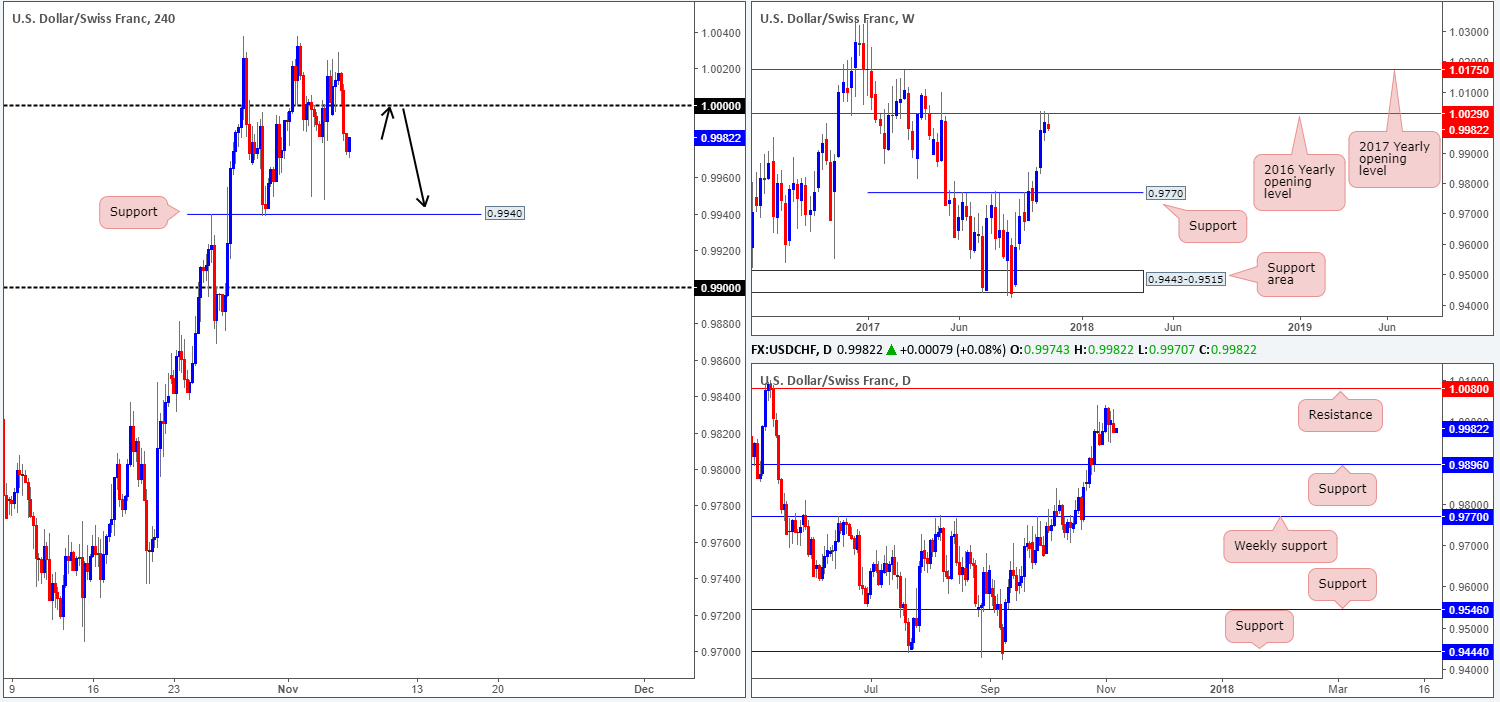1500x702 pixels.
Task: Click the 1.00290 price tag
Action: pos(1470,115)
